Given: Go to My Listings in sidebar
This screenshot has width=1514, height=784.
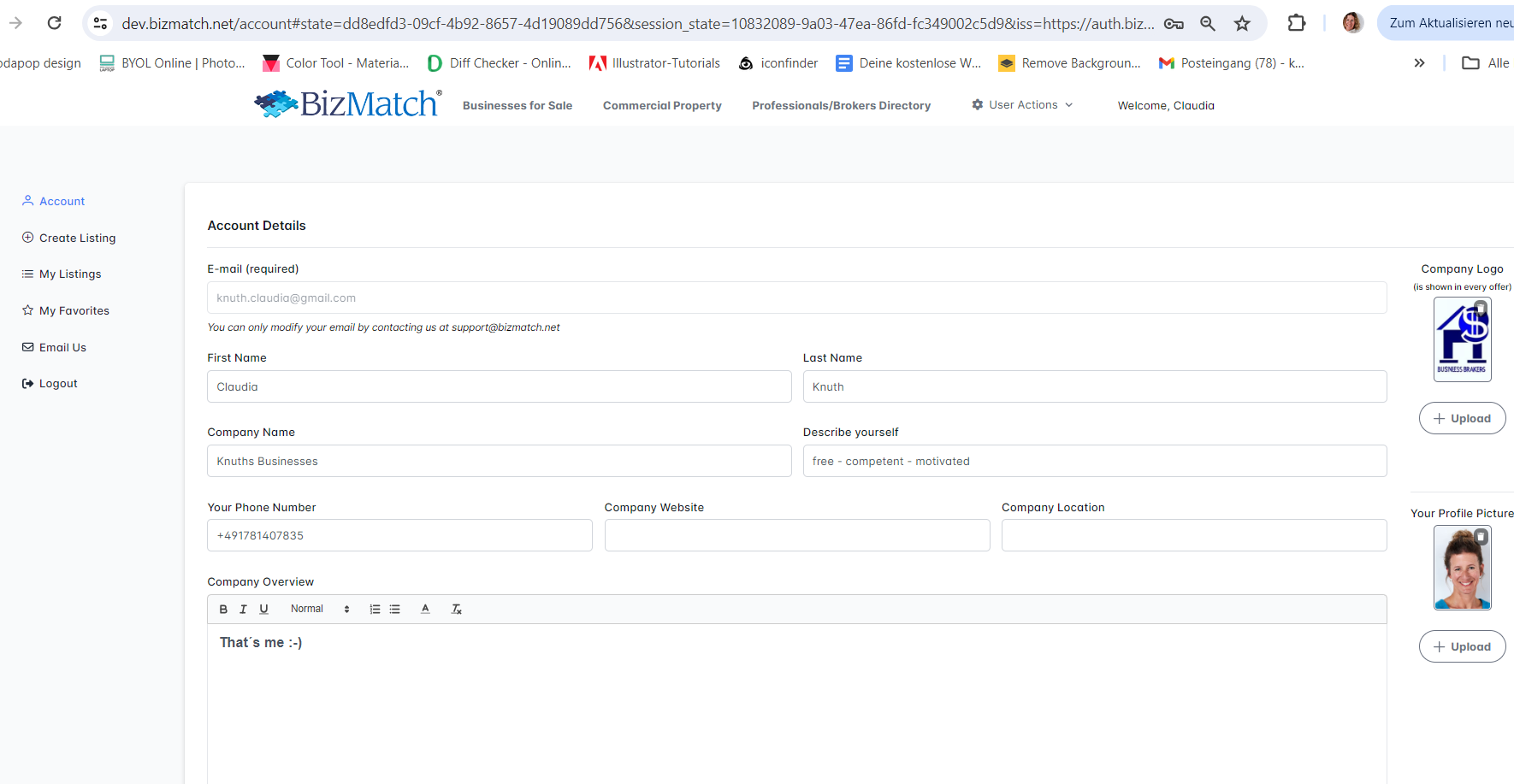Looking at the screenshot, I should tap(70, 274).
